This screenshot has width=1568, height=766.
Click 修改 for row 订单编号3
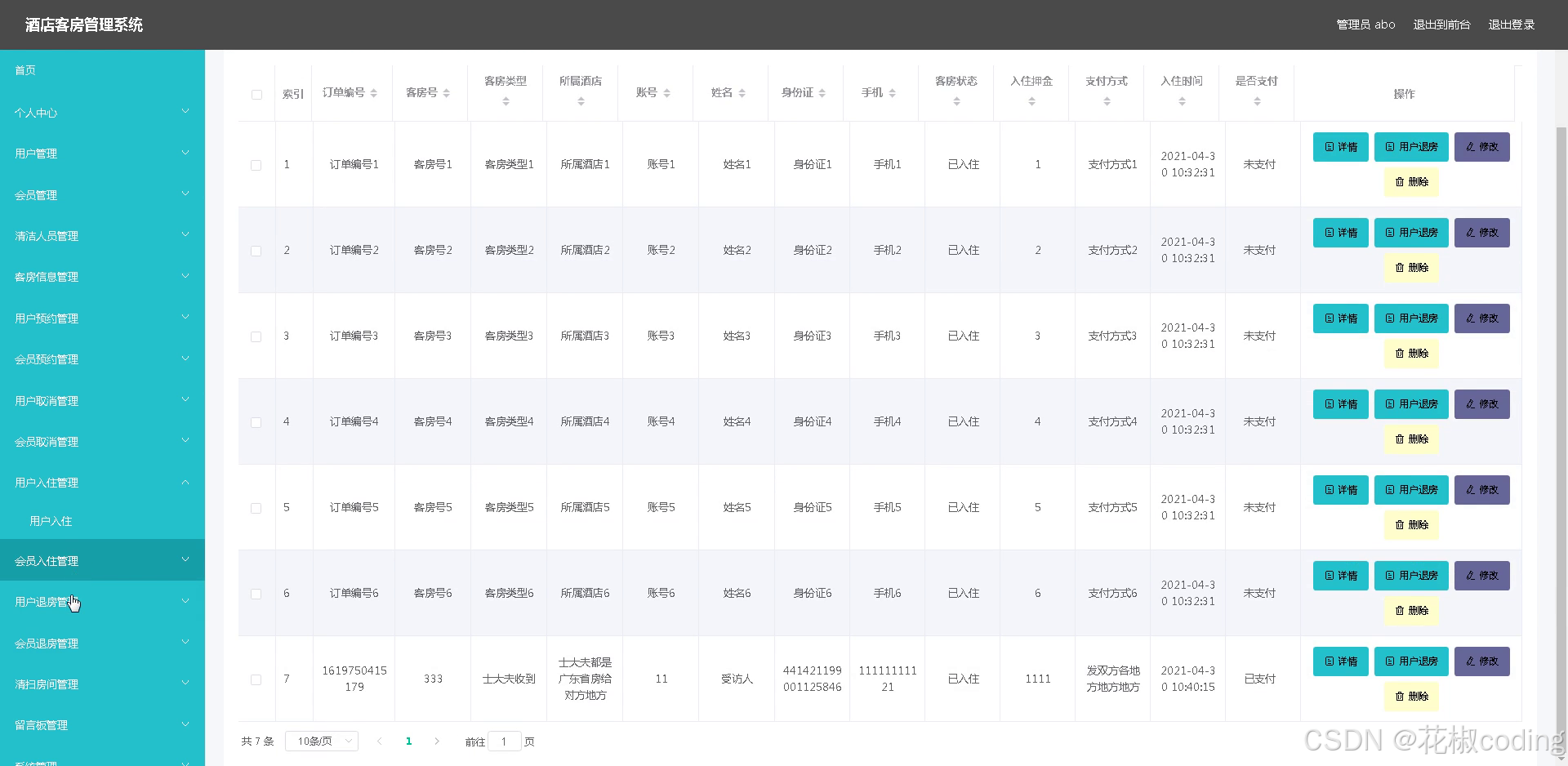point(1482,318)
